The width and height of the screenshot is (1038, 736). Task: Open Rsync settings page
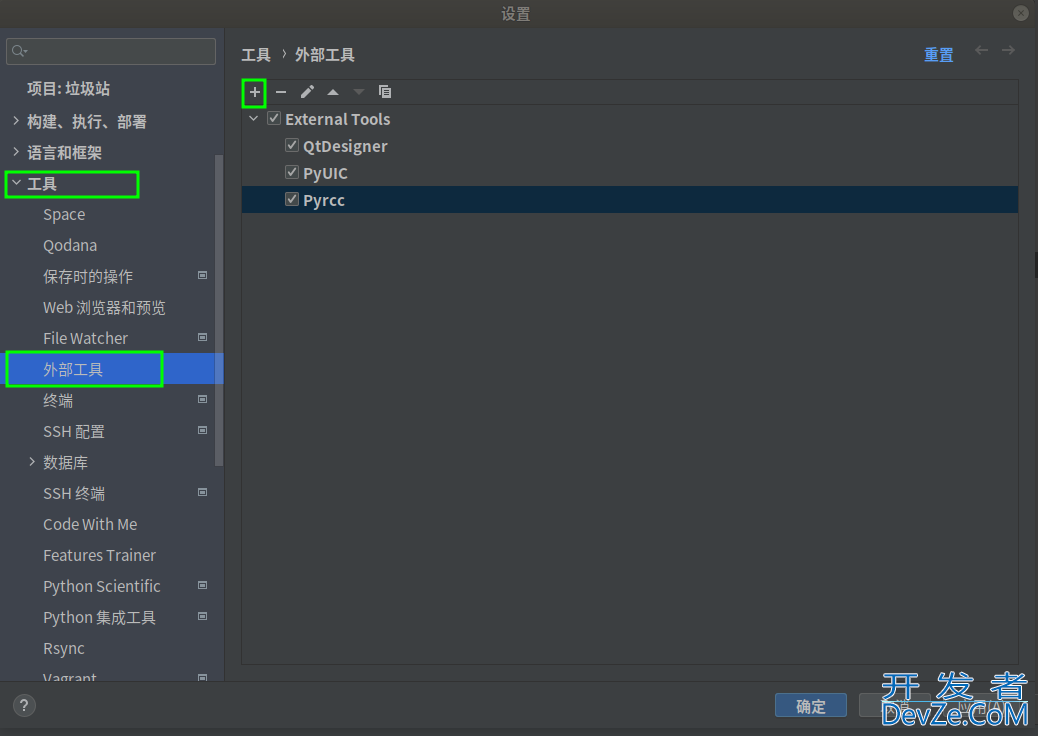point(64,649)
